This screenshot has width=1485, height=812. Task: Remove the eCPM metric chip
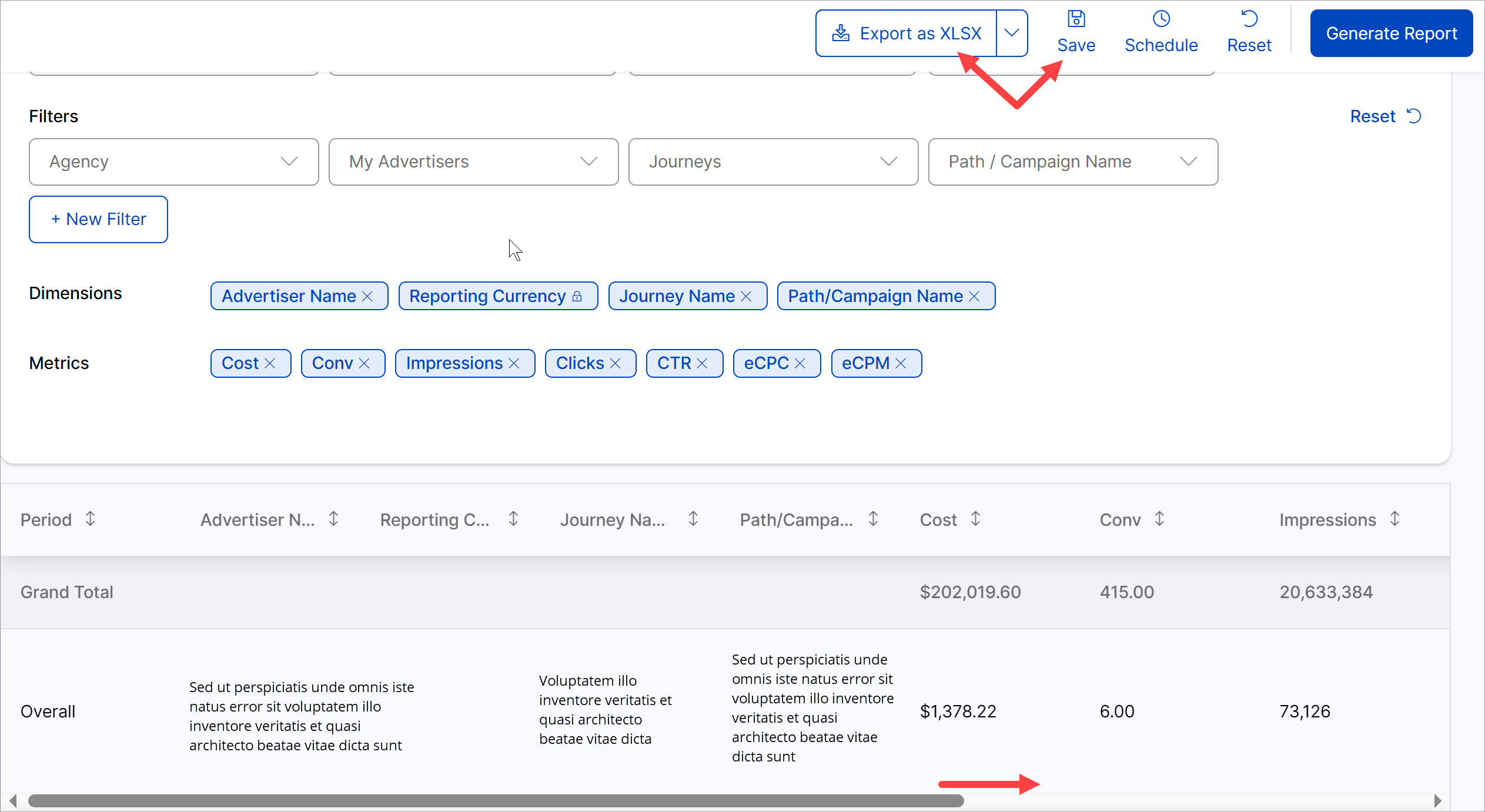[901, 364]
